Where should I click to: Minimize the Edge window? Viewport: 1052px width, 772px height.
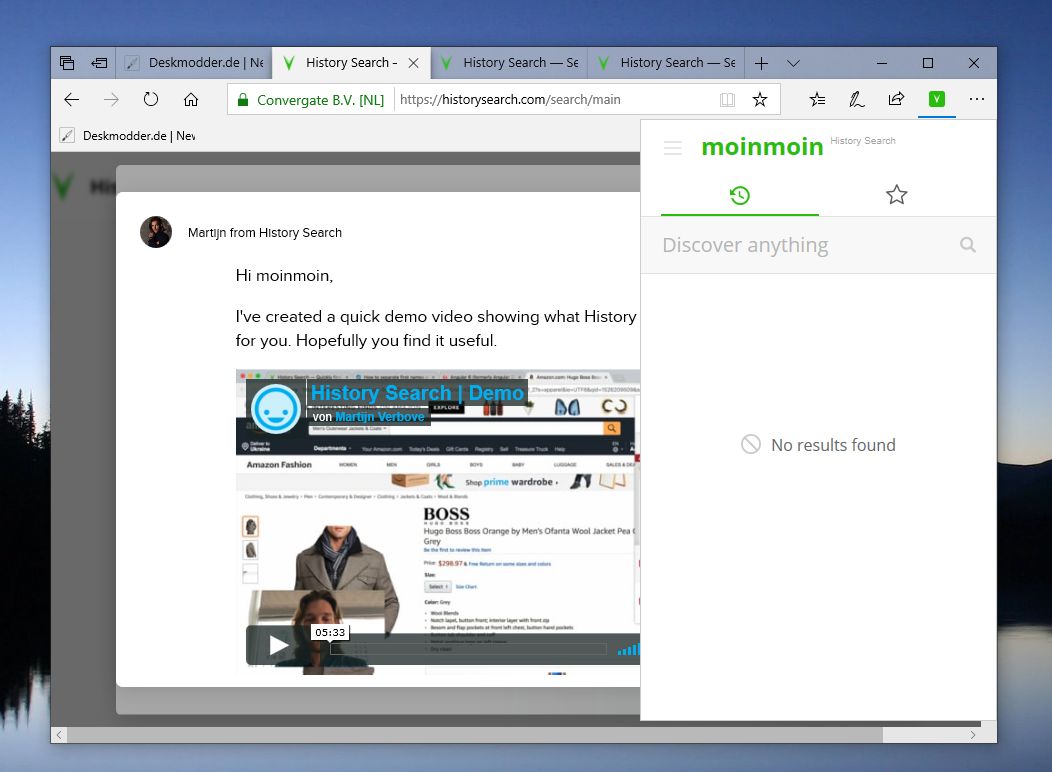882,63
